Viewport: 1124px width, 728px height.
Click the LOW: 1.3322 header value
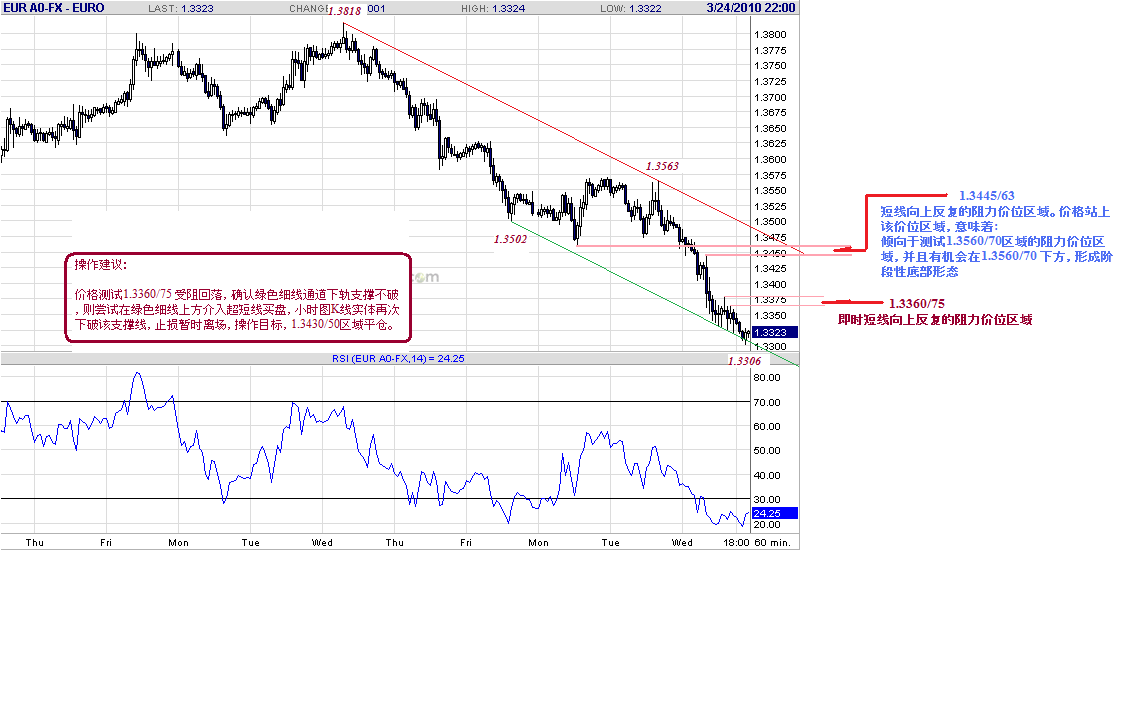631,9
